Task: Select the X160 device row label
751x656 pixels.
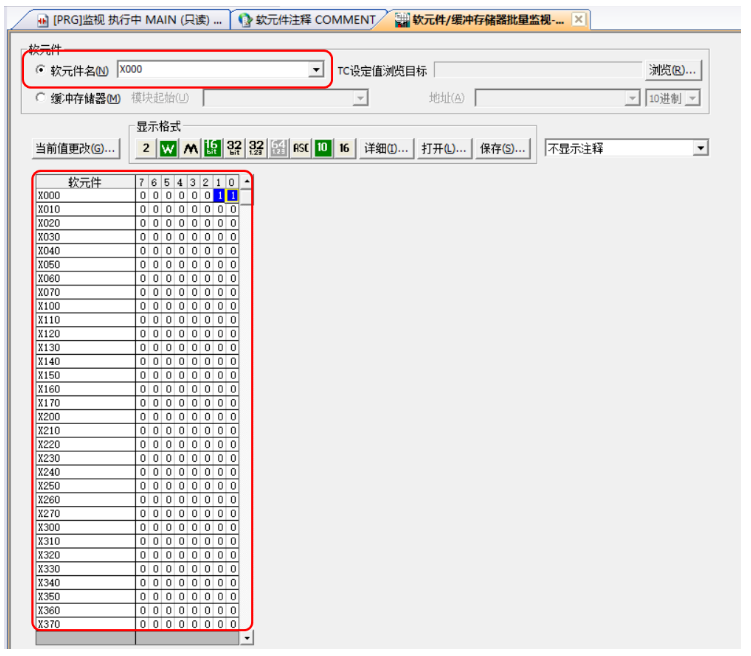Action: pyautogui.click(x=86, y=389)
